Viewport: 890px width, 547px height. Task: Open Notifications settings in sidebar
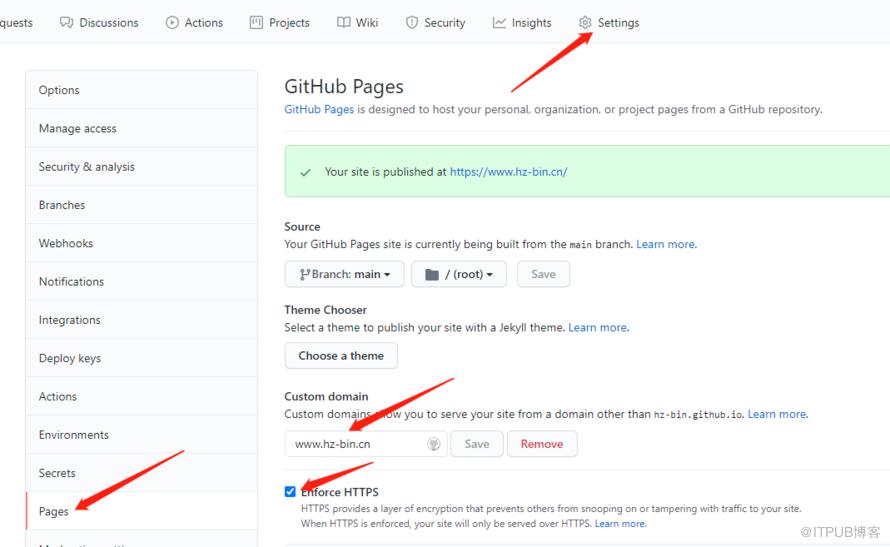[x=141, y=281]
